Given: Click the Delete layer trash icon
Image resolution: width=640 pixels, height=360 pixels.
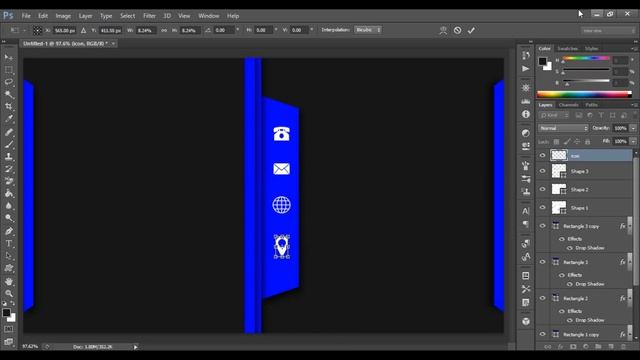Looking at the screenshot, I should click(623, 347).
